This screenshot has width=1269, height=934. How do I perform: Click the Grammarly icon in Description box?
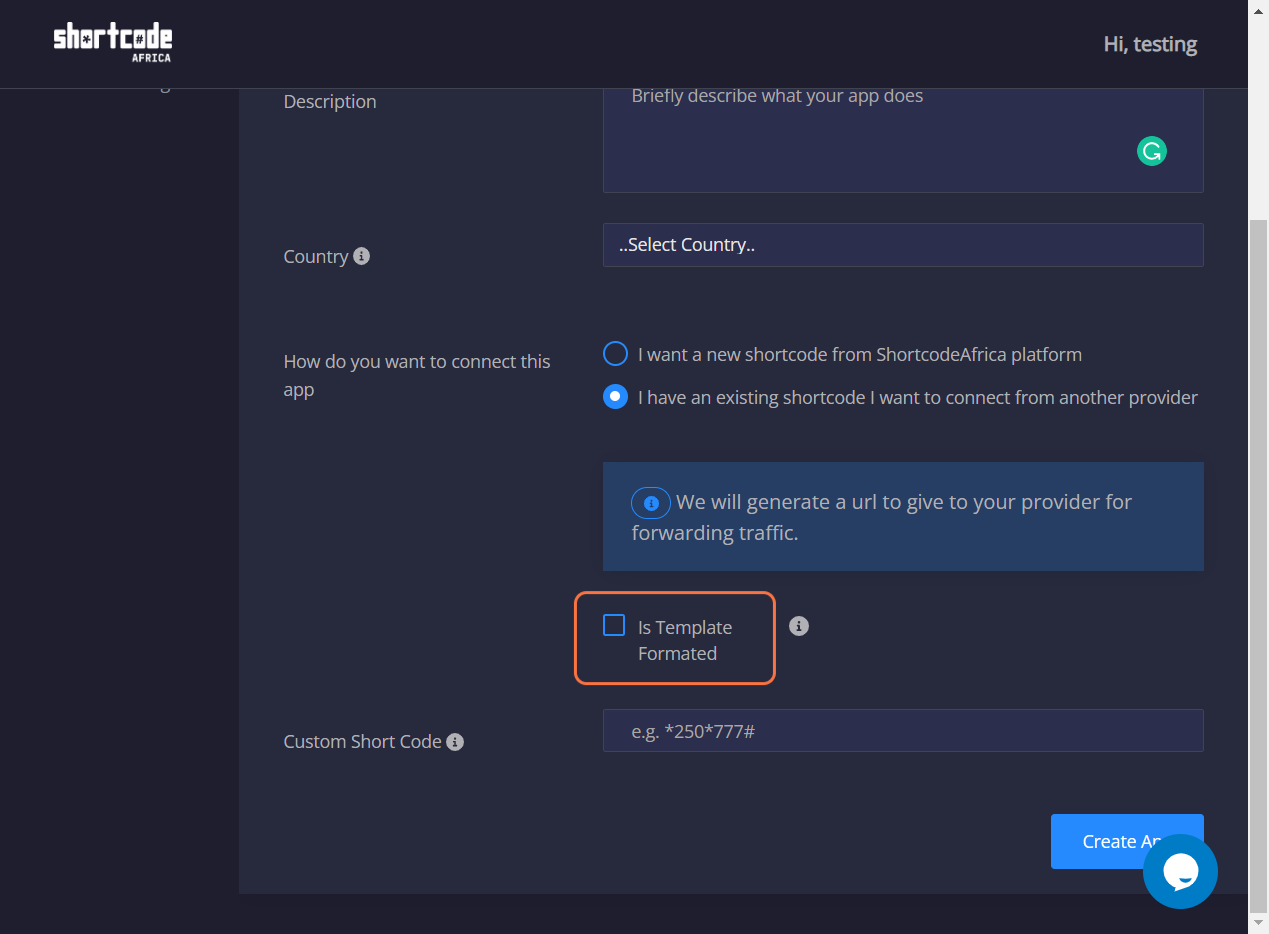coord(1152,151)
